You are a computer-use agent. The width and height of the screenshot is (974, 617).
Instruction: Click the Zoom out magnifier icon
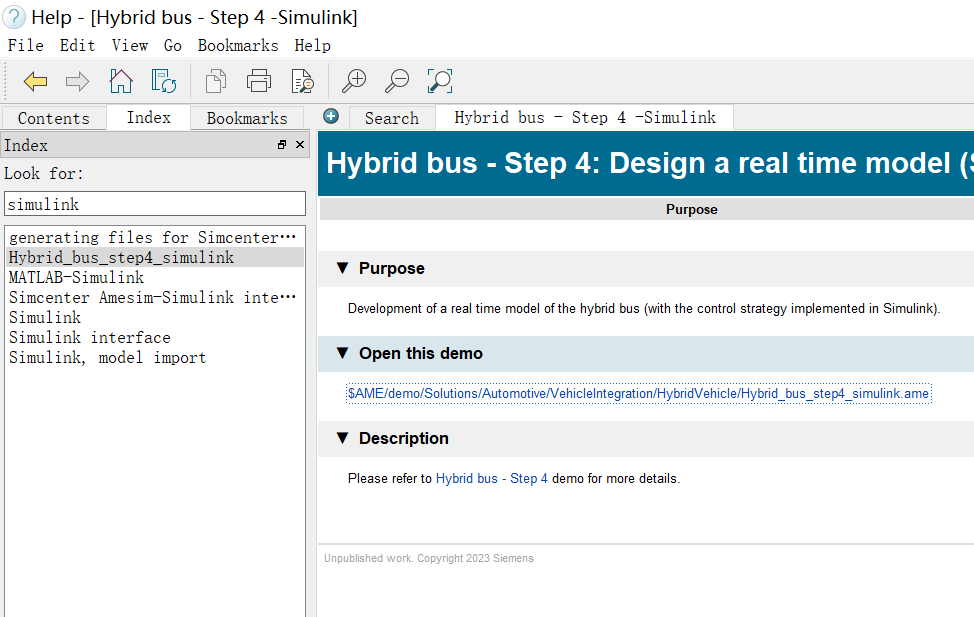tap(397, 81)
